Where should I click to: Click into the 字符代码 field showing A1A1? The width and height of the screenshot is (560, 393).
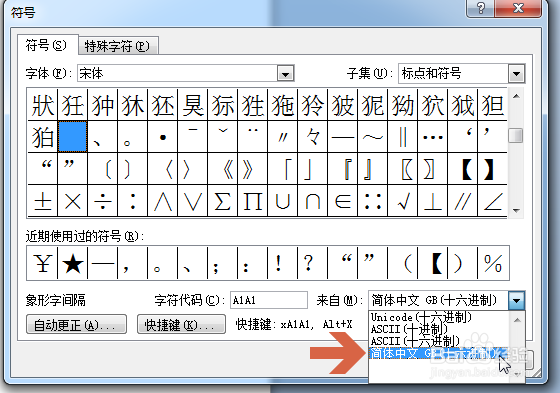pyautogui.click(x=269, y=300)
